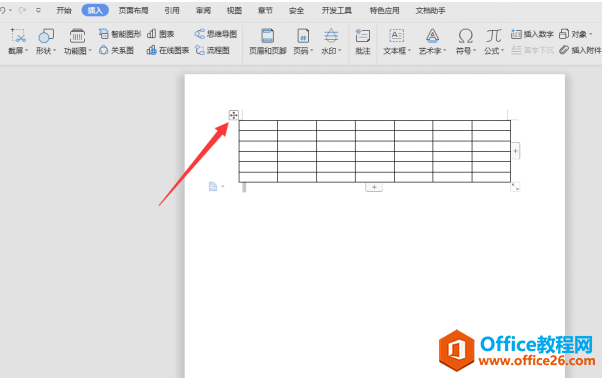Click the table resize handle at bottom-right corner
Image resolution: width=602 pixels, height=378 pixels.
pyautogui.click(x=515, y=187)
